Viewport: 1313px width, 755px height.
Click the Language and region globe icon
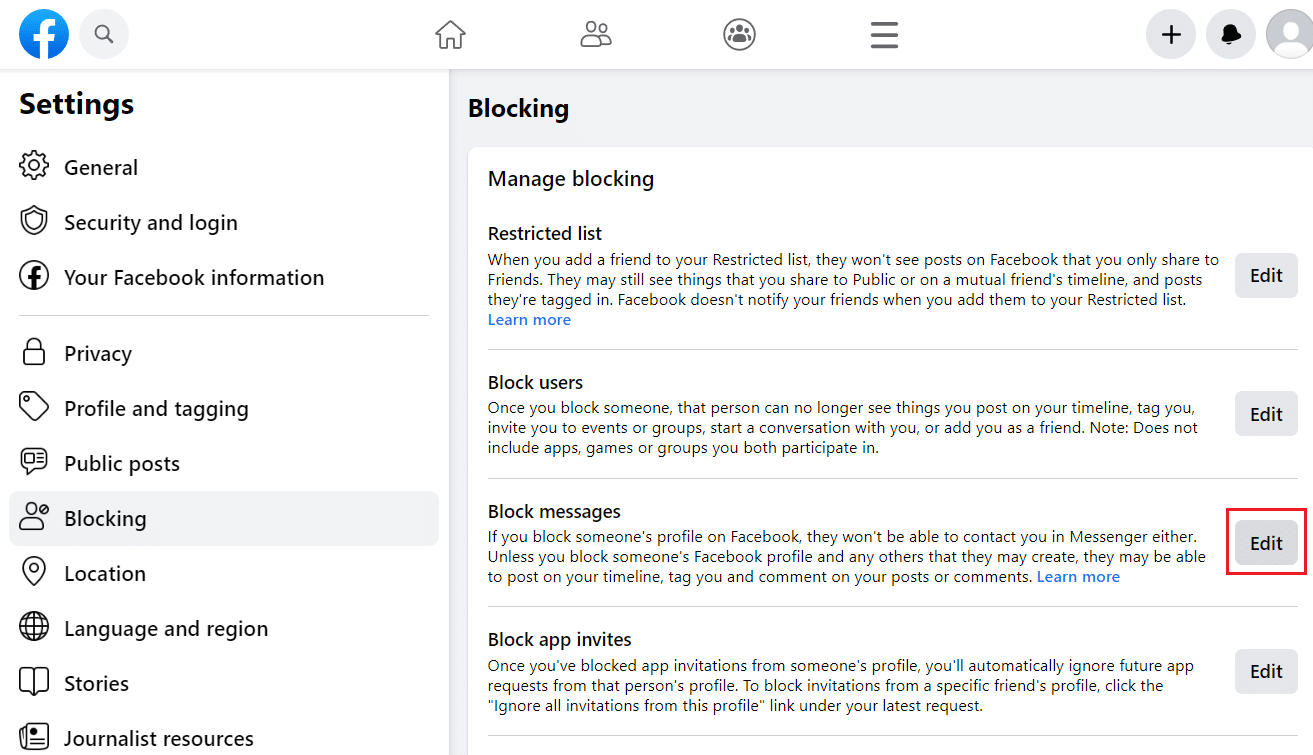click(x=34, y=627)
